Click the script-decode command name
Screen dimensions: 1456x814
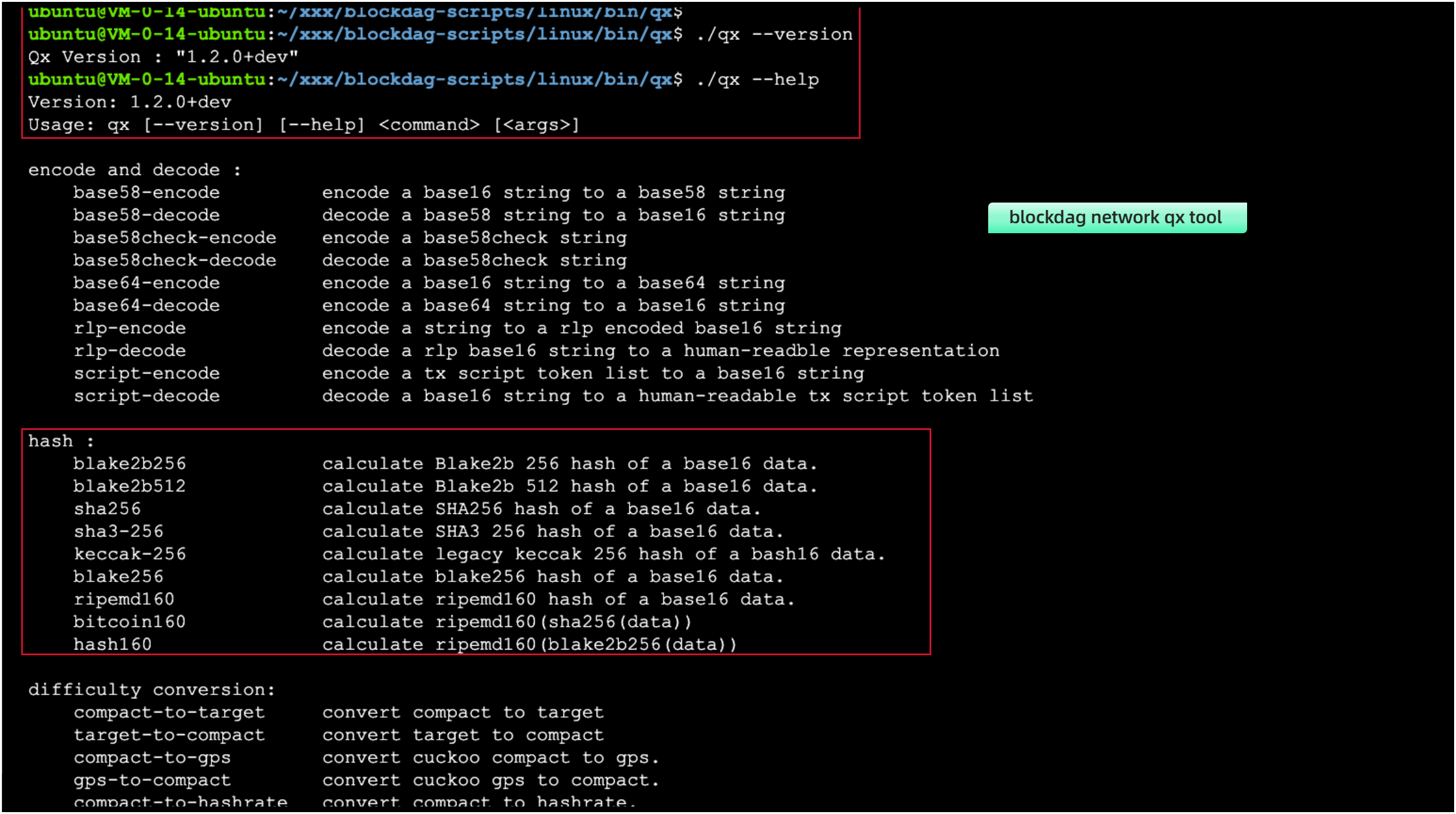(146, 396)
